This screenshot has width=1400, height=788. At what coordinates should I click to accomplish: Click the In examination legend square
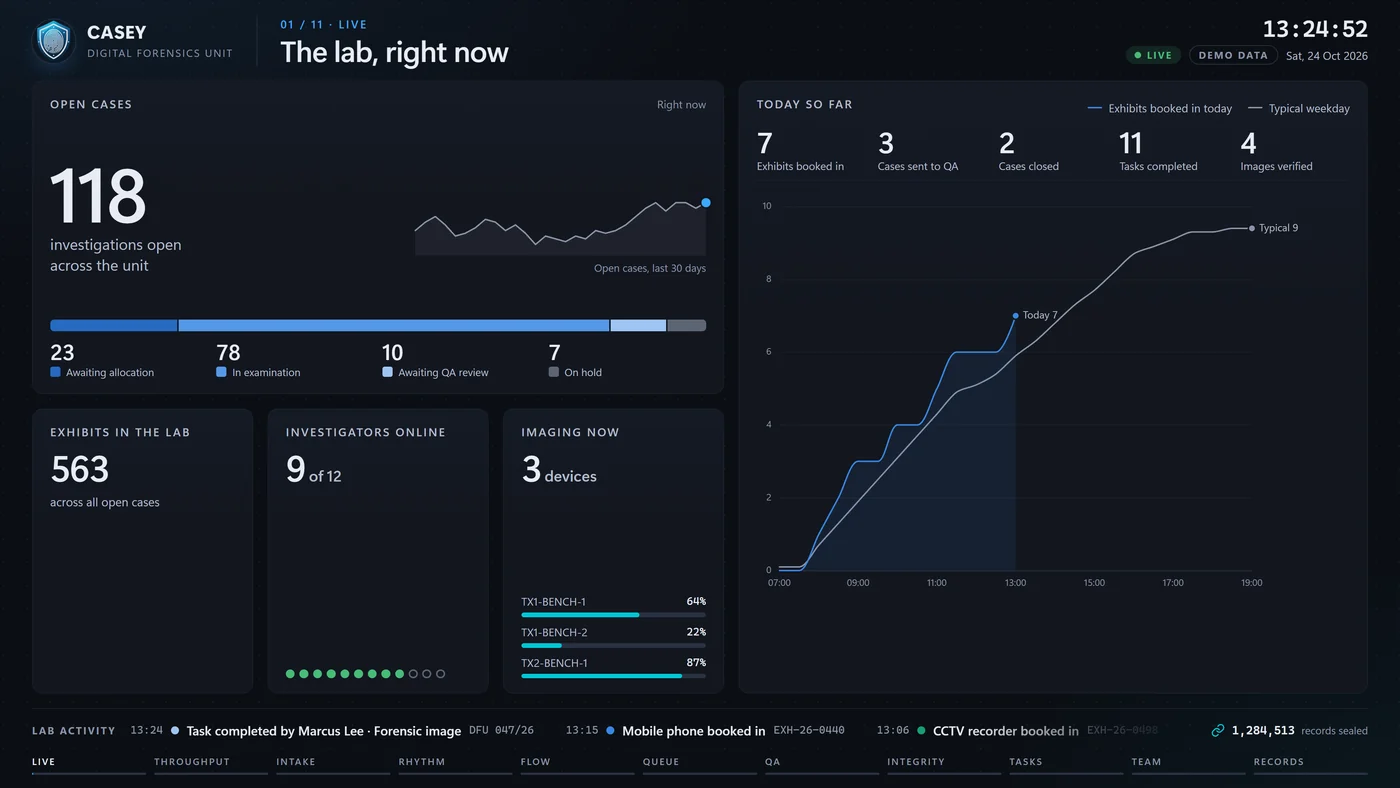click(x=221, y=372)
